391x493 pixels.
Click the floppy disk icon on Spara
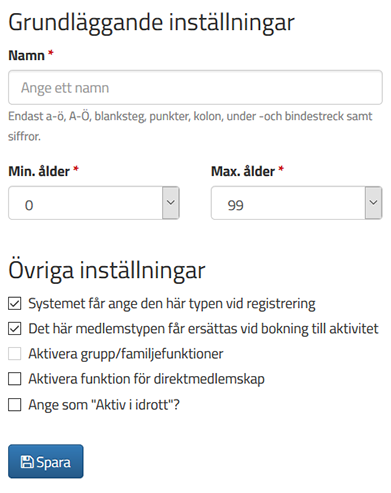tap(27, 462)
